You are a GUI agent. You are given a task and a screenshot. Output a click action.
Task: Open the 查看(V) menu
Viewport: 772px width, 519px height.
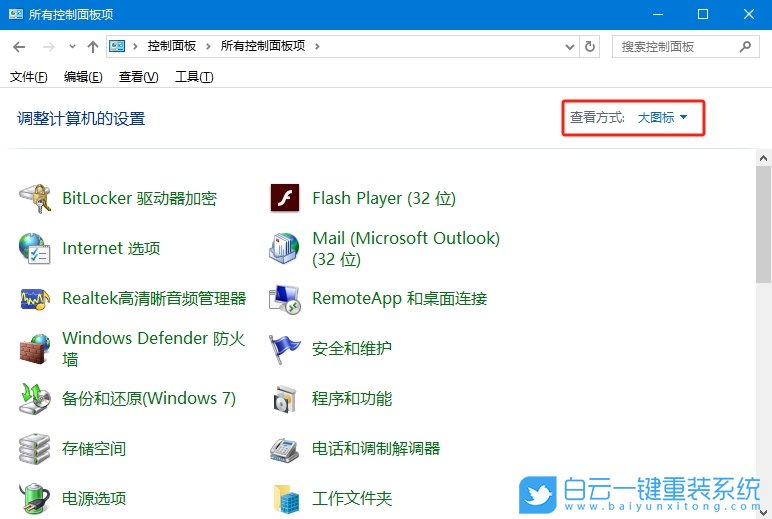click(x=138, y=77)
